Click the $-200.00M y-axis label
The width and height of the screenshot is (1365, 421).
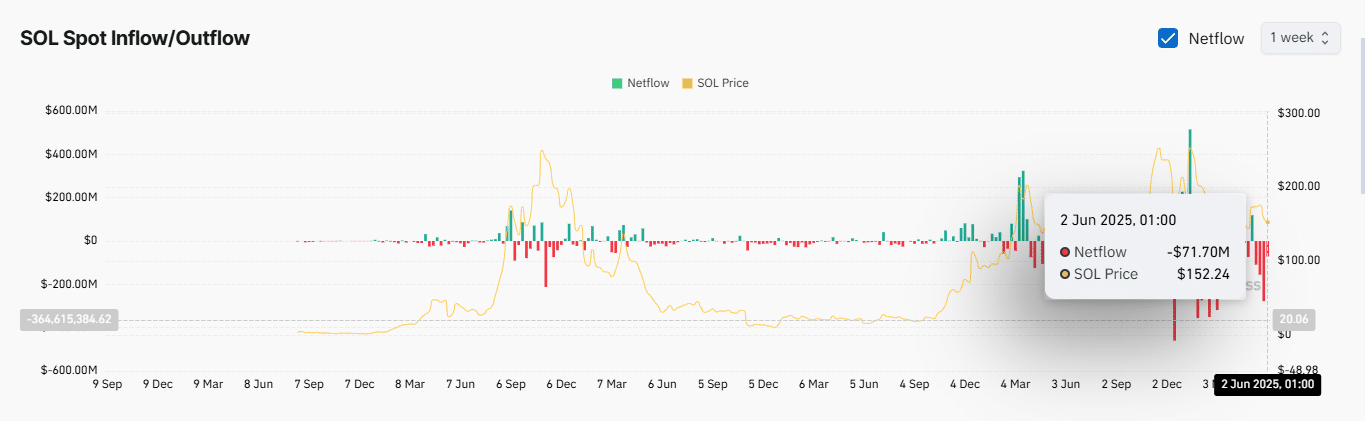[x=68, y=284]
